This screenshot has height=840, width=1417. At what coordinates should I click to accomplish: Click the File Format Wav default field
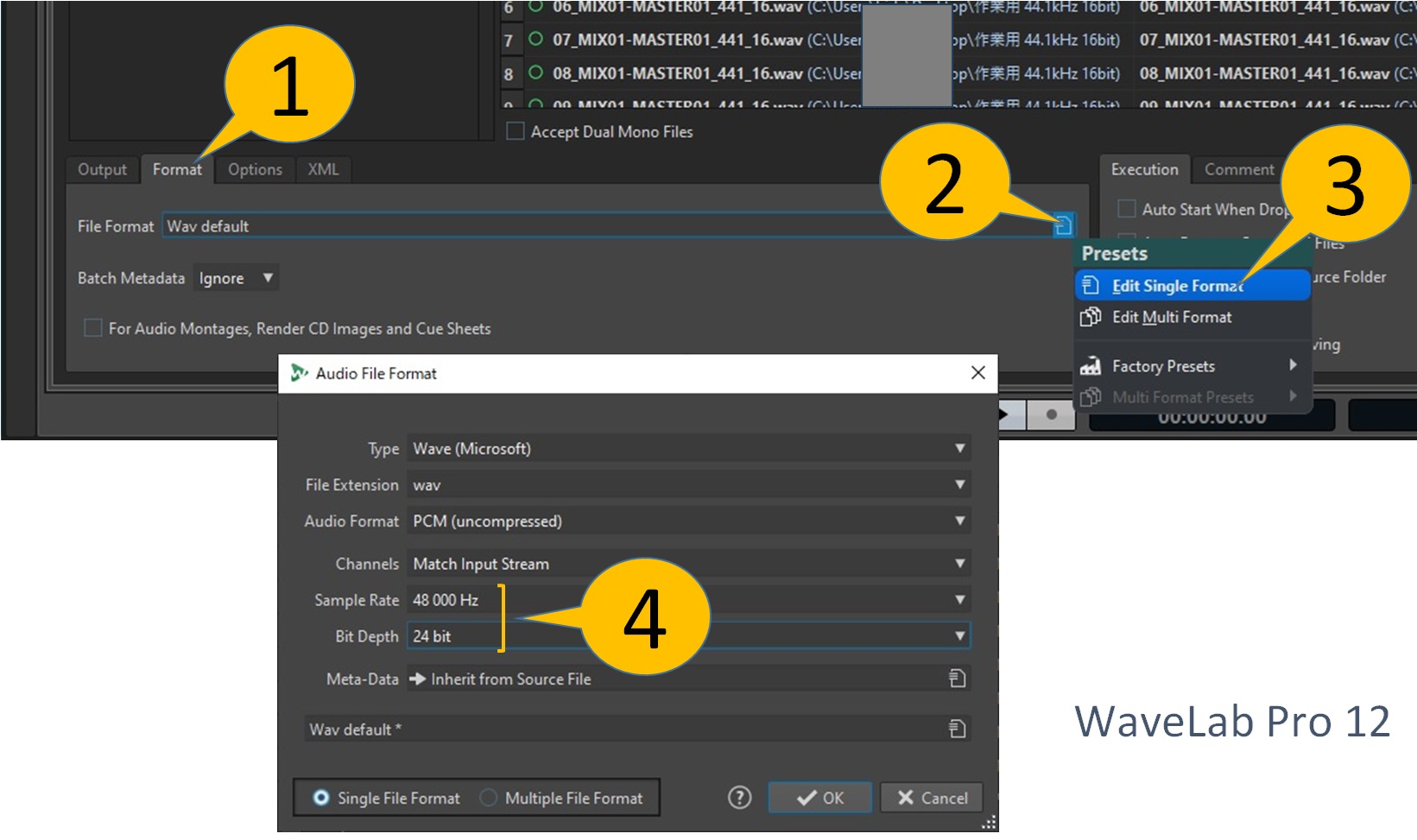(604, 226)
